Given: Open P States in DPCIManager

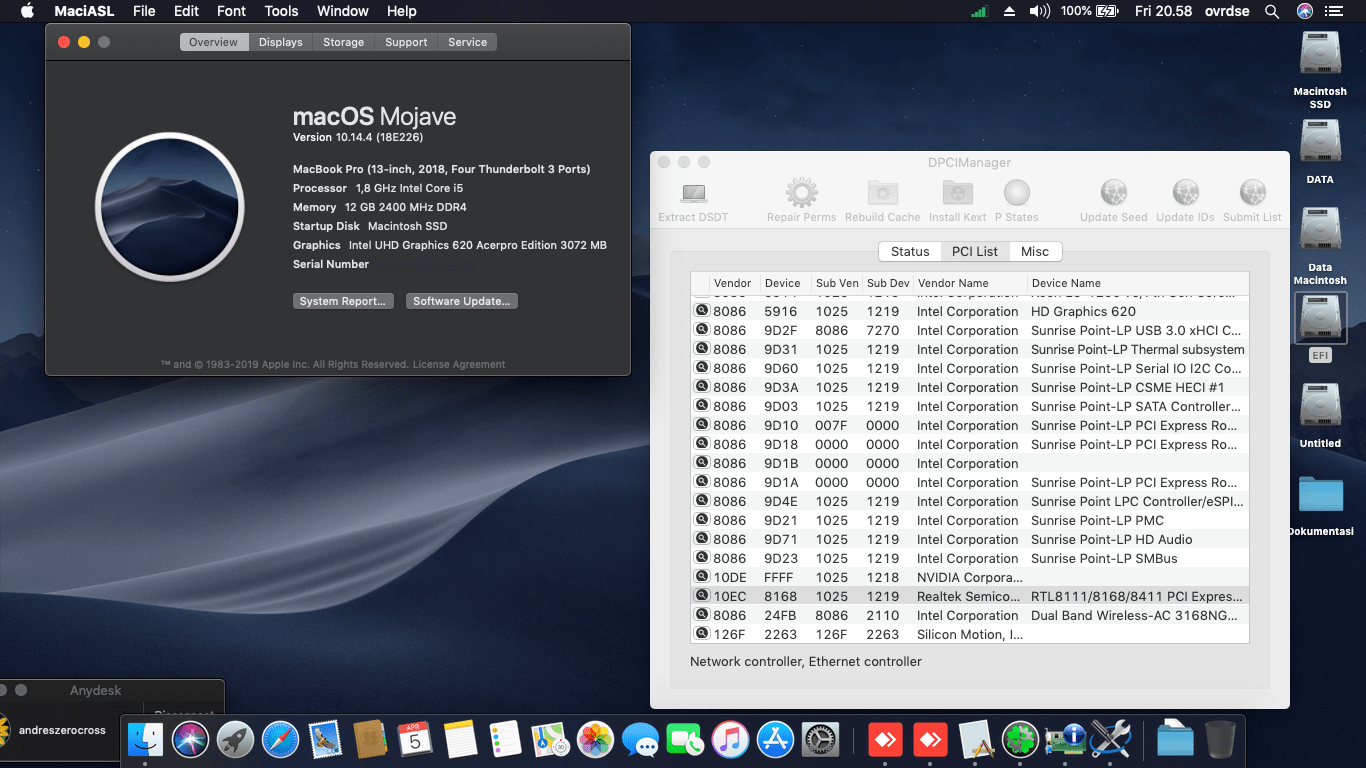Looking at the screenshot, I should 1016,200.
